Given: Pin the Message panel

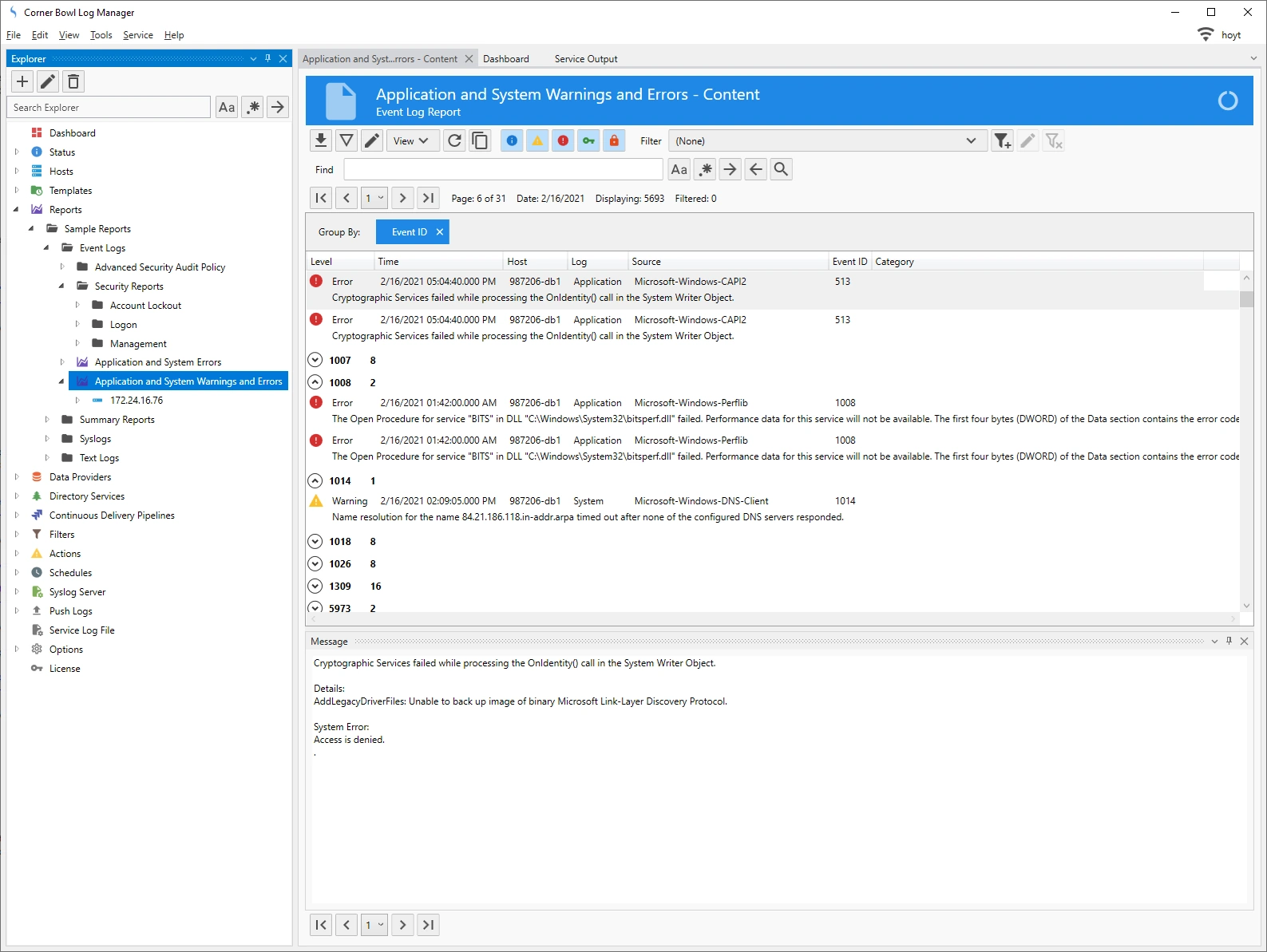Looking at the screenshot, I should (x=1229, y=641).
